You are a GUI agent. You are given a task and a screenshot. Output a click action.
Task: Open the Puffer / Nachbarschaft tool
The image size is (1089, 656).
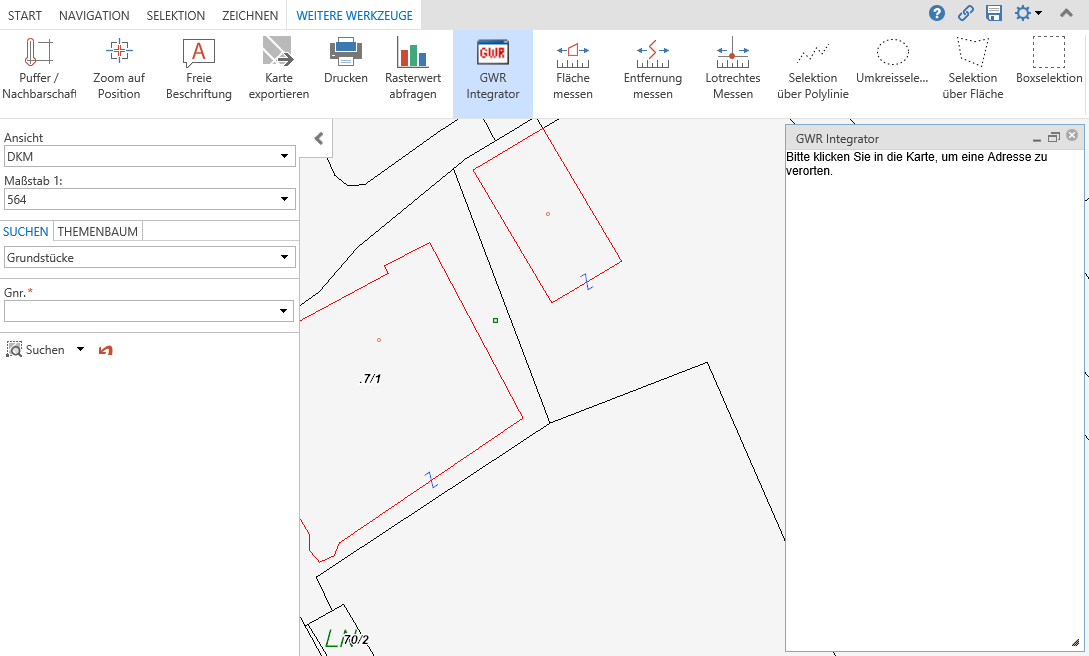[x=40, y=67]
